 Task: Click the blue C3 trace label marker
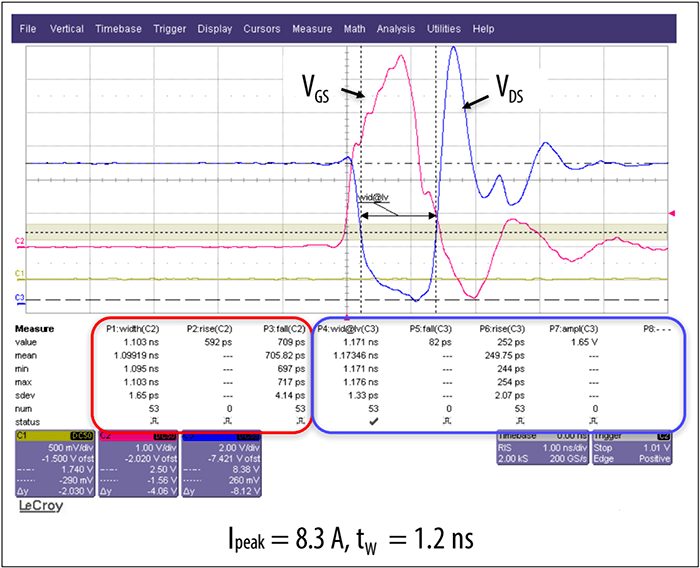pos(20,298)
